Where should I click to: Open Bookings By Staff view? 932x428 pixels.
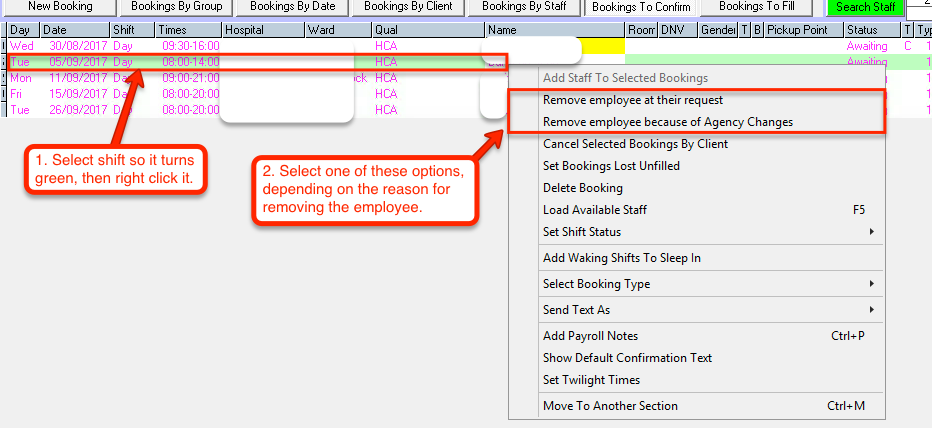click(524, 7)
